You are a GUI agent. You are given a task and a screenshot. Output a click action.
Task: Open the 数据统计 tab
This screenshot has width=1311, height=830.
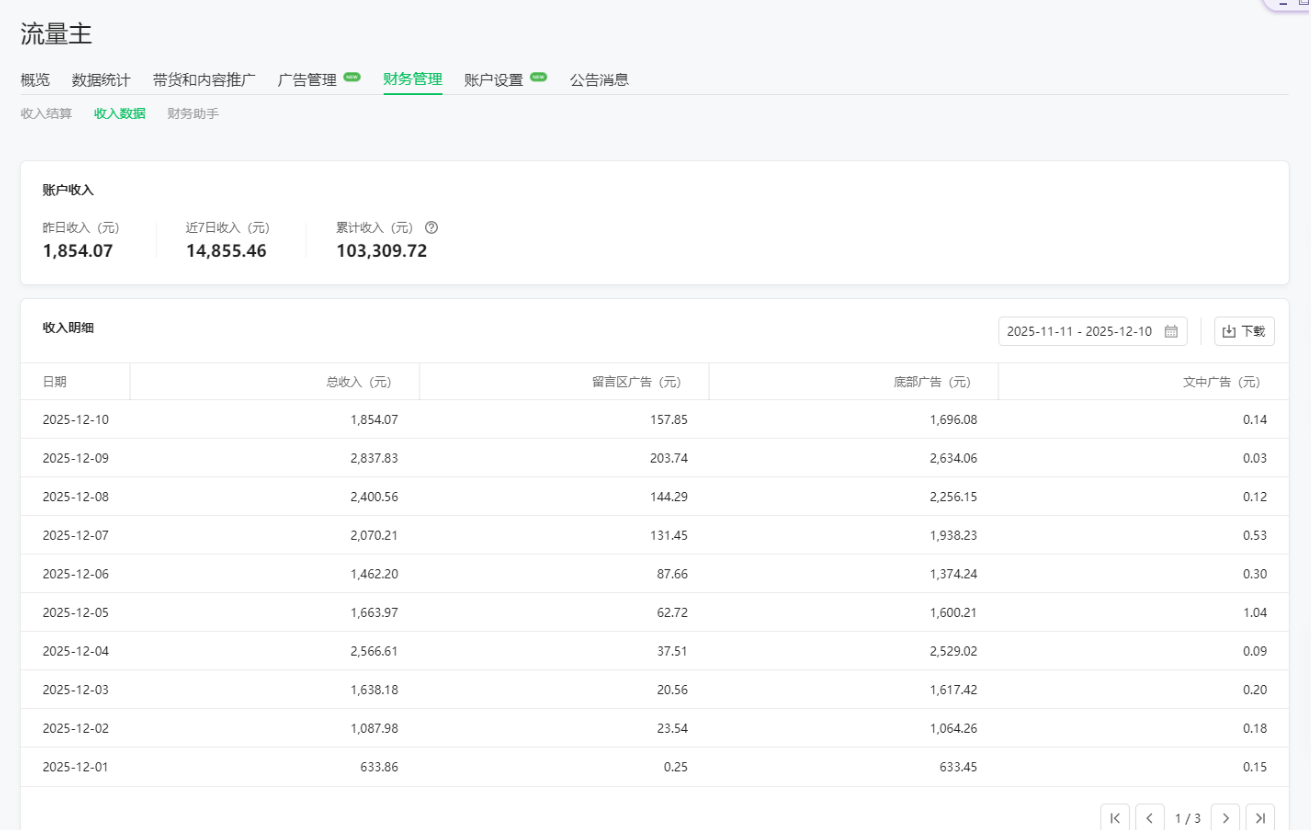(101, 80)
